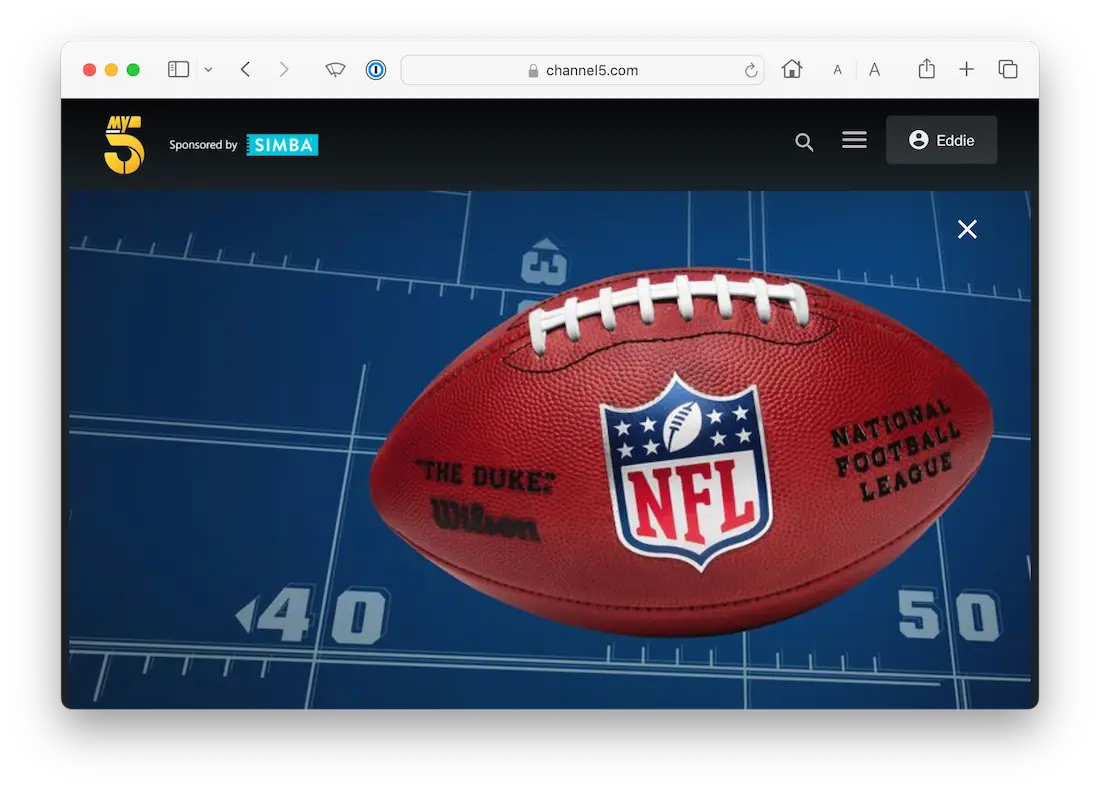1100x790 pixels.
Task: Reload the current page
Action: [751, 70]
